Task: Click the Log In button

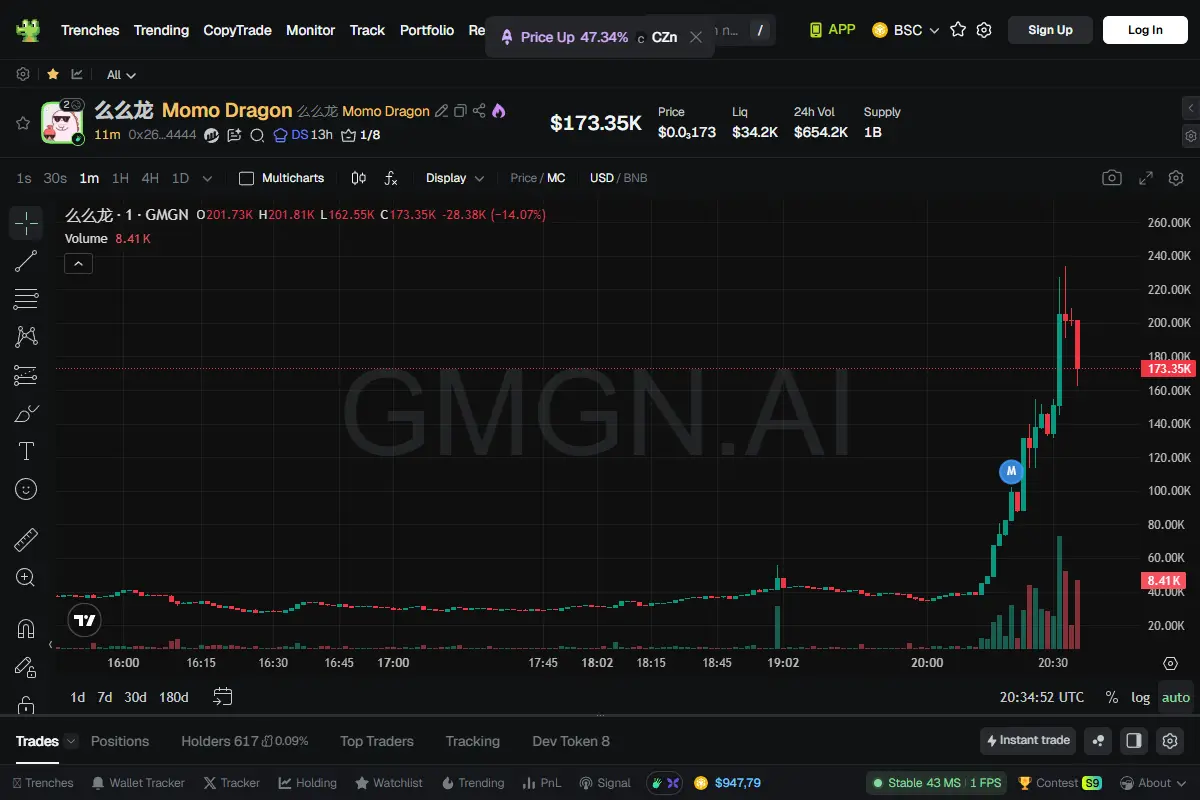Action: coord(1145,30)
